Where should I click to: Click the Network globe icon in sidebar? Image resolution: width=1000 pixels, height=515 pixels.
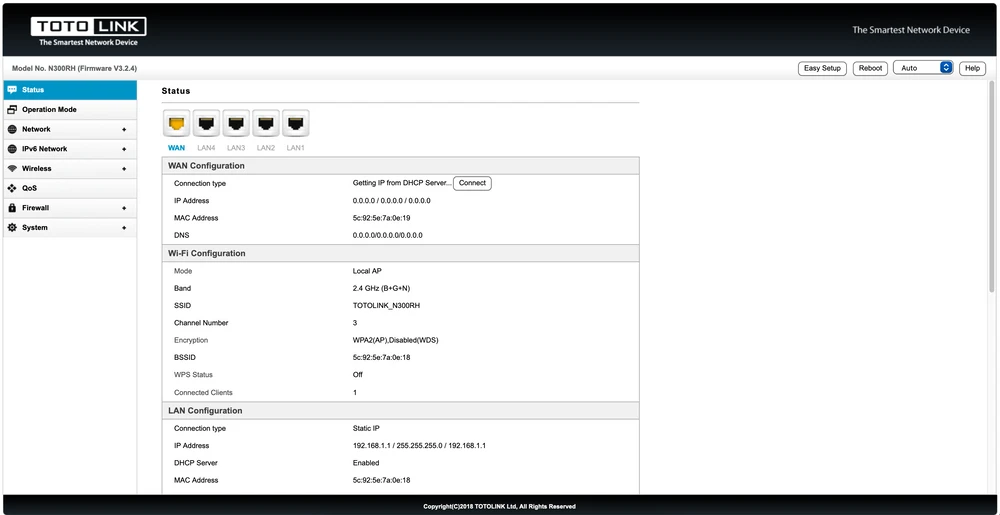click(x=11, y=129)
